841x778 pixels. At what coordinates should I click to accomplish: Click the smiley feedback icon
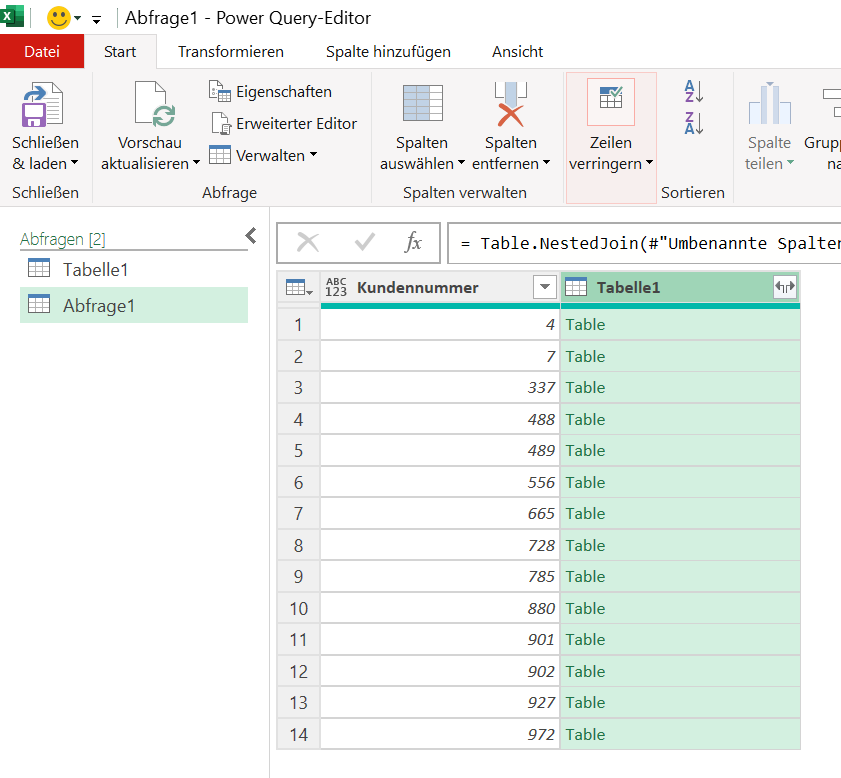59,18
